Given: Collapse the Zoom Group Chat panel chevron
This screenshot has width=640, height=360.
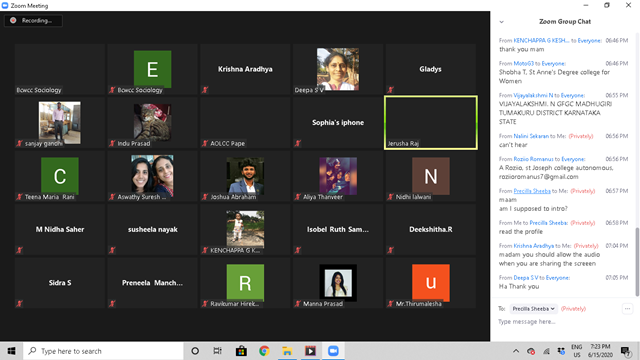Looking at the screenshot, I should [x=502, y=22].
